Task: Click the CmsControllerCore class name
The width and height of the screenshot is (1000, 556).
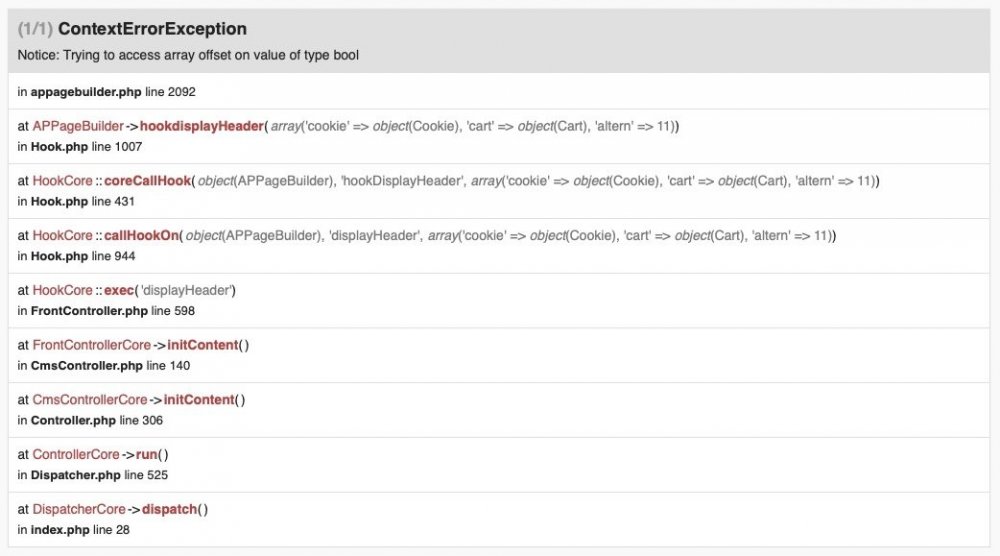Action: 89,400
